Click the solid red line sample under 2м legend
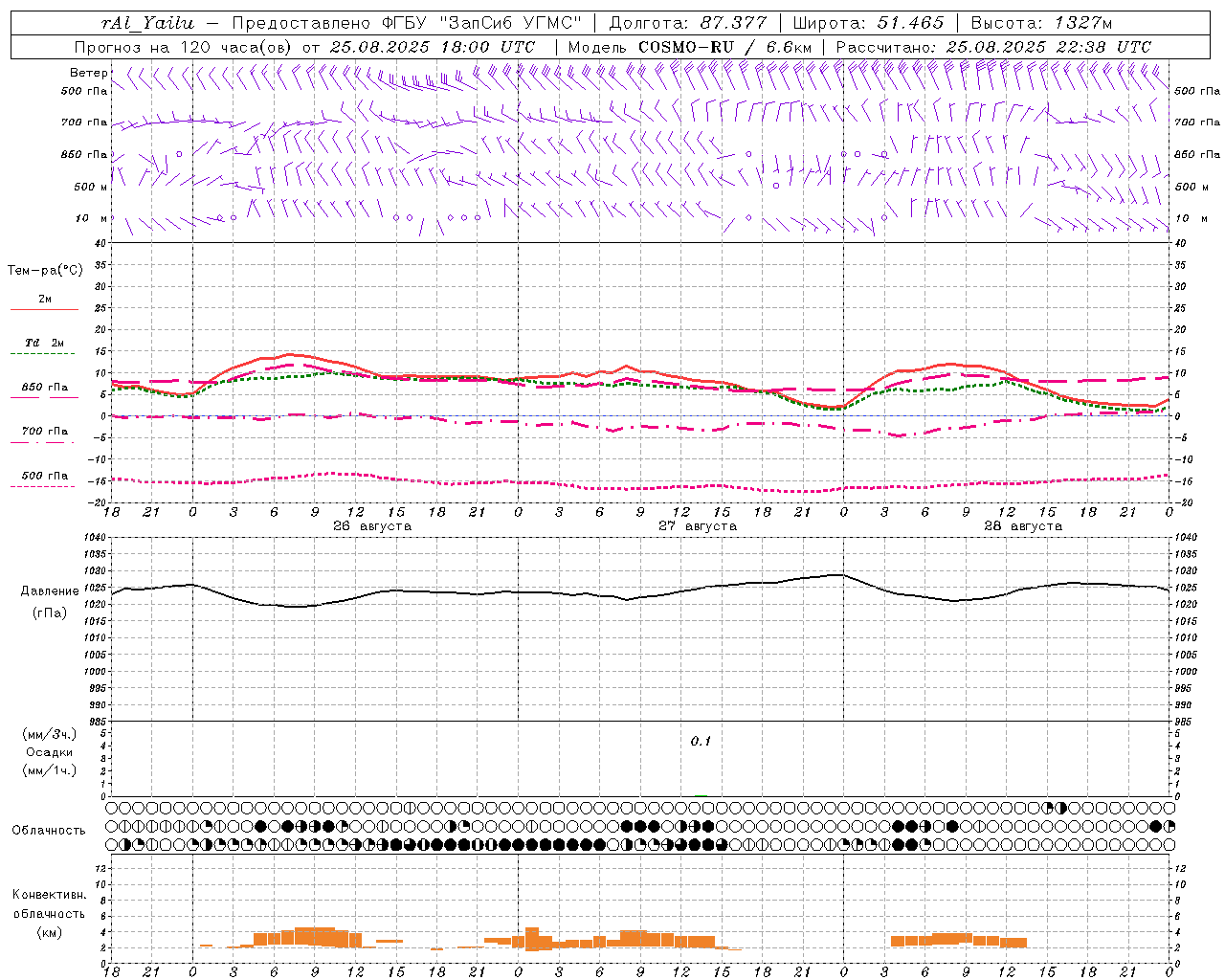This screenshot has height=980, width=1225. pyautogui.click(x=44, y=309)
